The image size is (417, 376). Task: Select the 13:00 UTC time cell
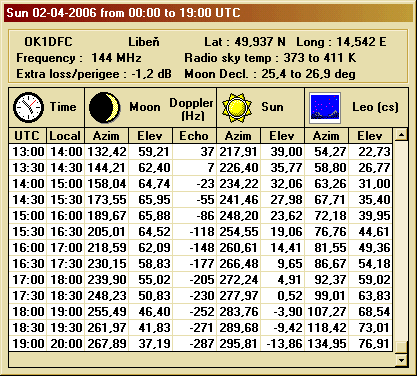(28, 152)
